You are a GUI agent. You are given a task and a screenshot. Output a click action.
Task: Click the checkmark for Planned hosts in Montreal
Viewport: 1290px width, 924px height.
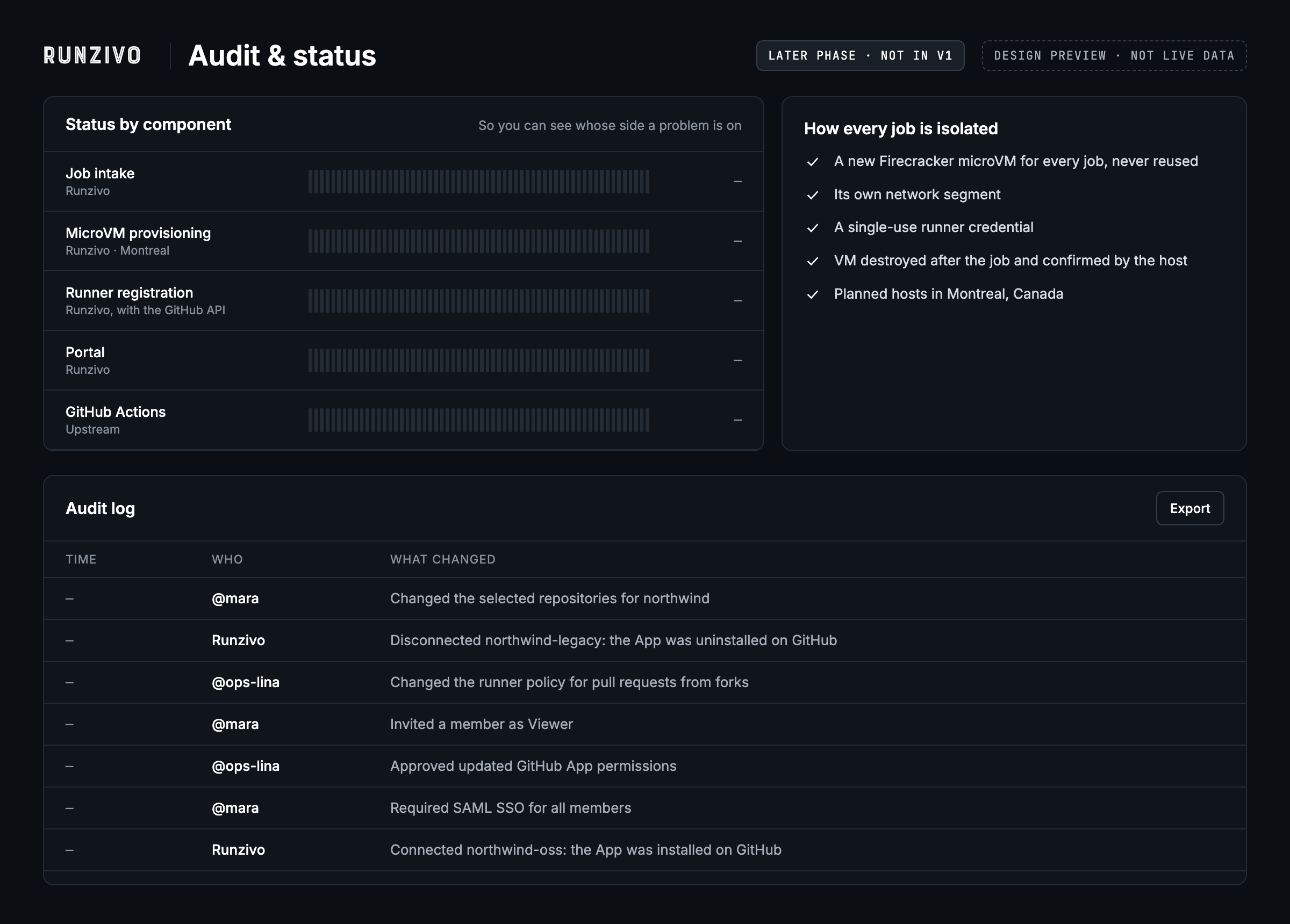pyautogui.click(x=812, y=294)
